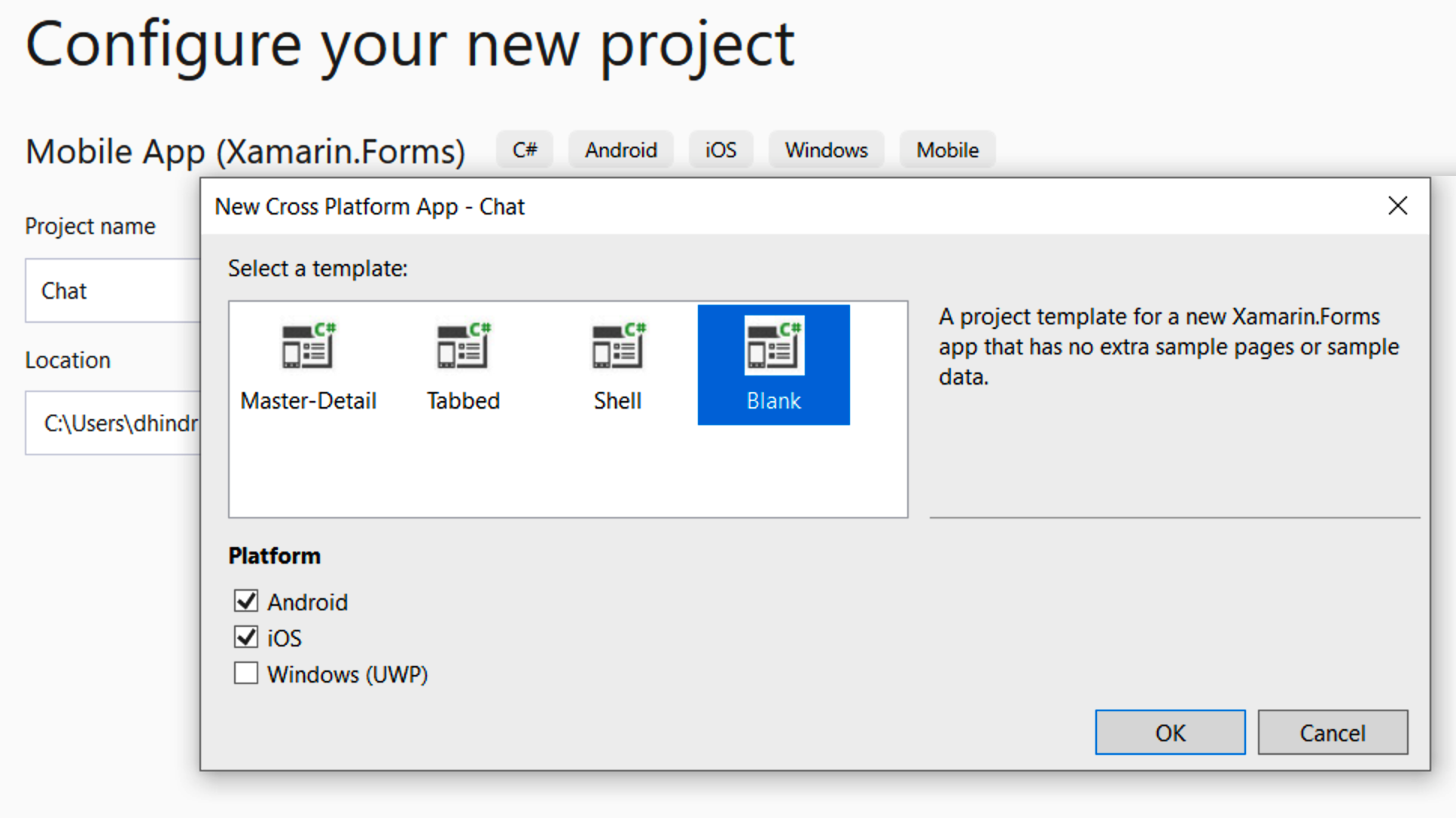Viewport: 1456px width, 818px height.
Task: Click the Platform heading
Action: click(x=275, y=556)
